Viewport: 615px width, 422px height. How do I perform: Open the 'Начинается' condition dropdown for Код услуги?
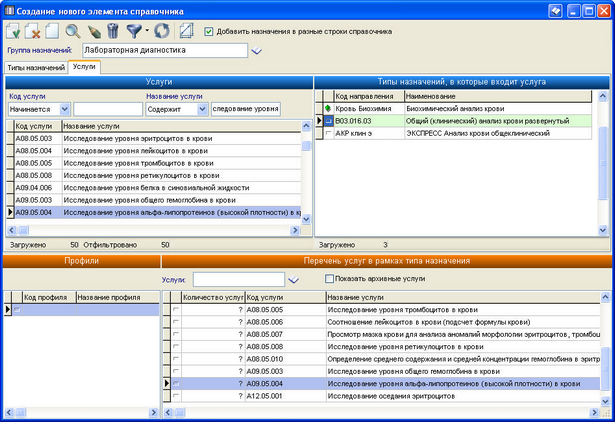point(65,109)
